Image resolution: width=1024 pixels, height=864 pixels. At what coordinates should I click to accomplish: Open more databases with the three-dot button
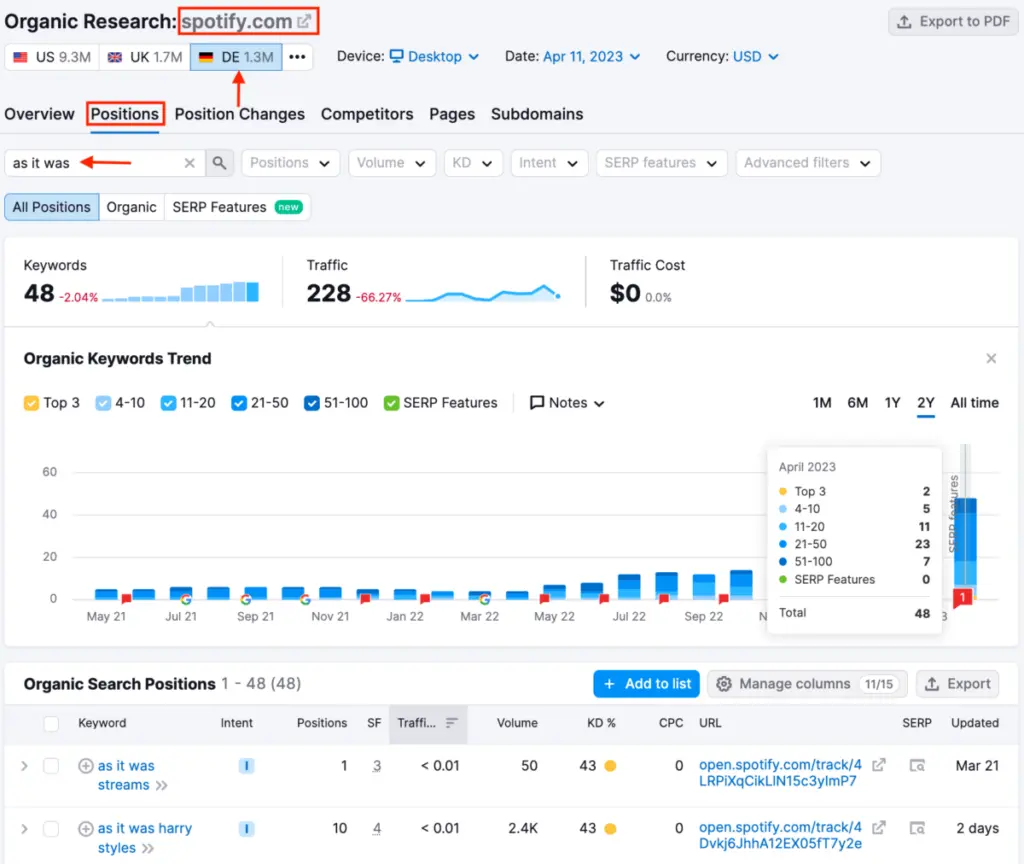297,57
